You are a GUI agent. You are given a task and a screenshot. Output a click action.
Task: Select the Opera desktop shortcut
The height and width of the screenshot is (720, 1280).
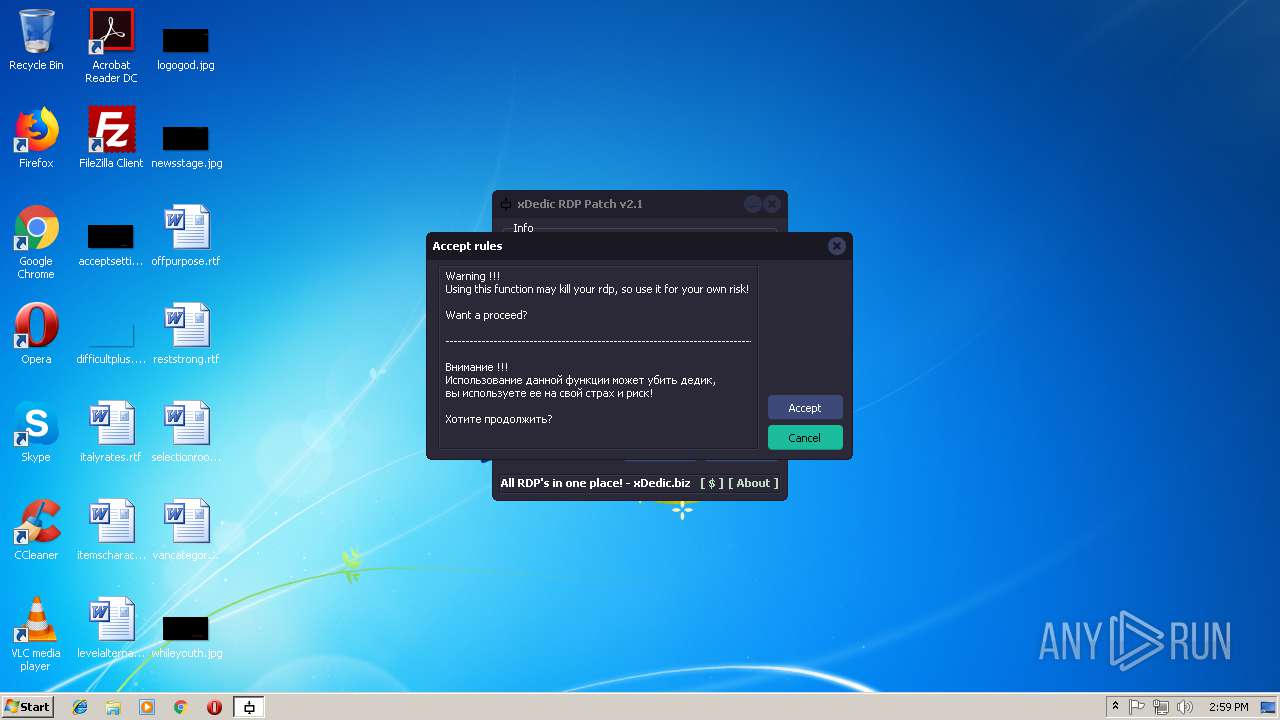[36, 335]
